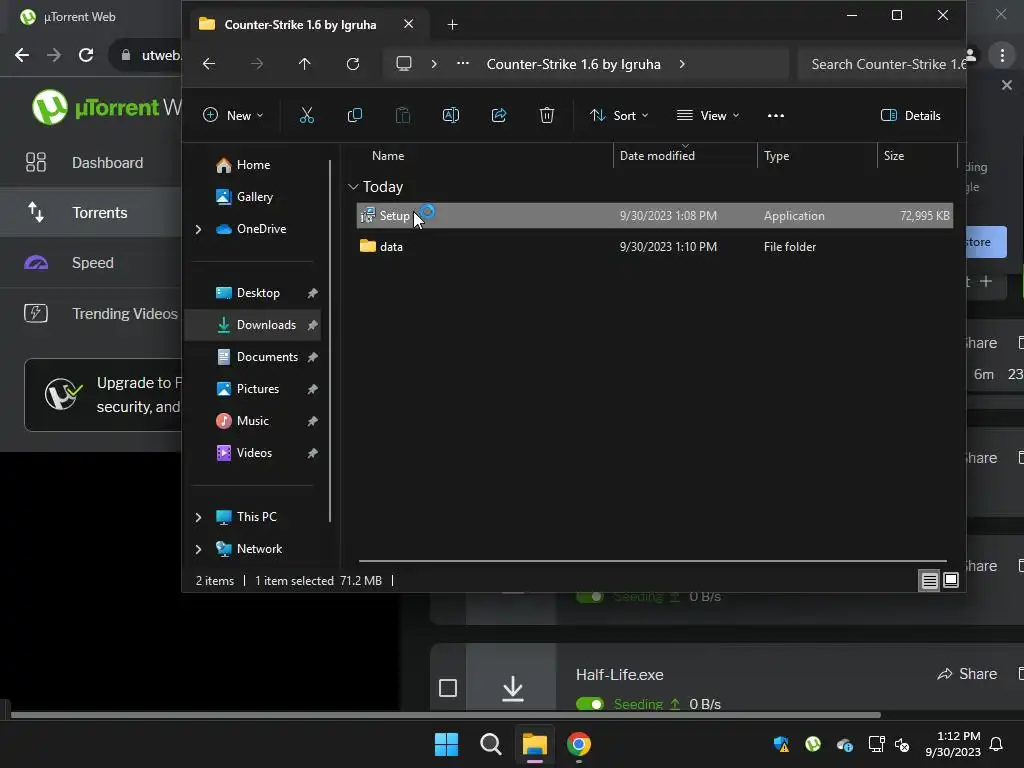Refresh the Explorer folder view
This screenshot has width=1024, height=768.
pyautogui.click(x=353, y=64)
